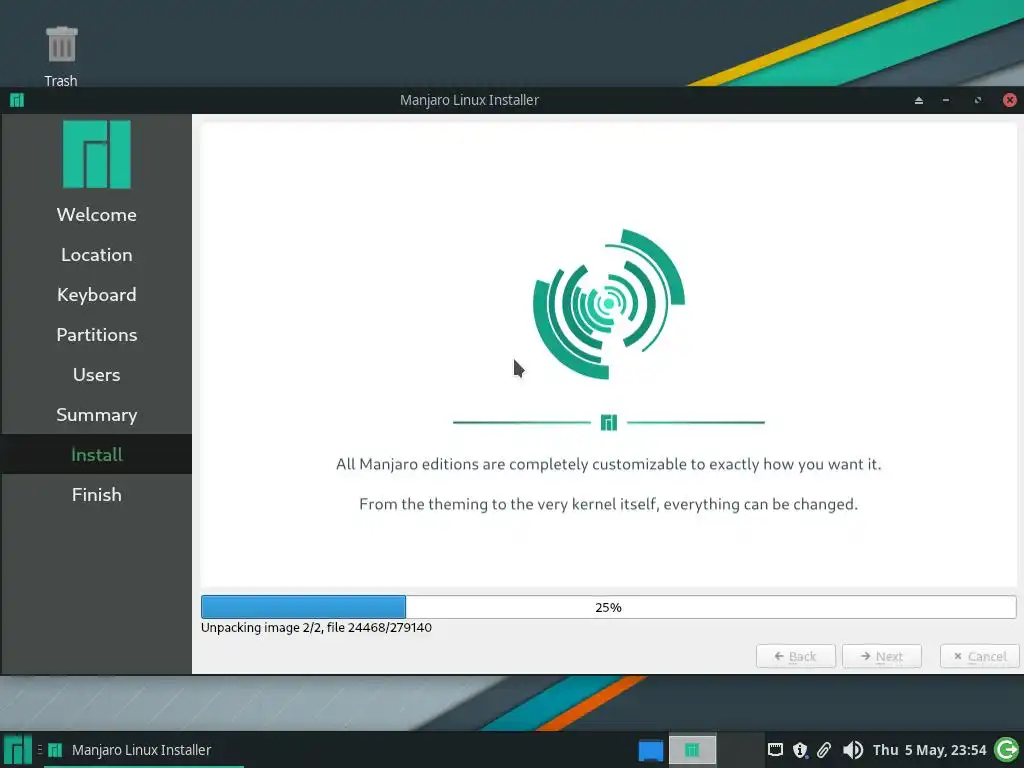The image size is (1024, 768).
Task: Select the Install step in sidebar
Action: 97,455
